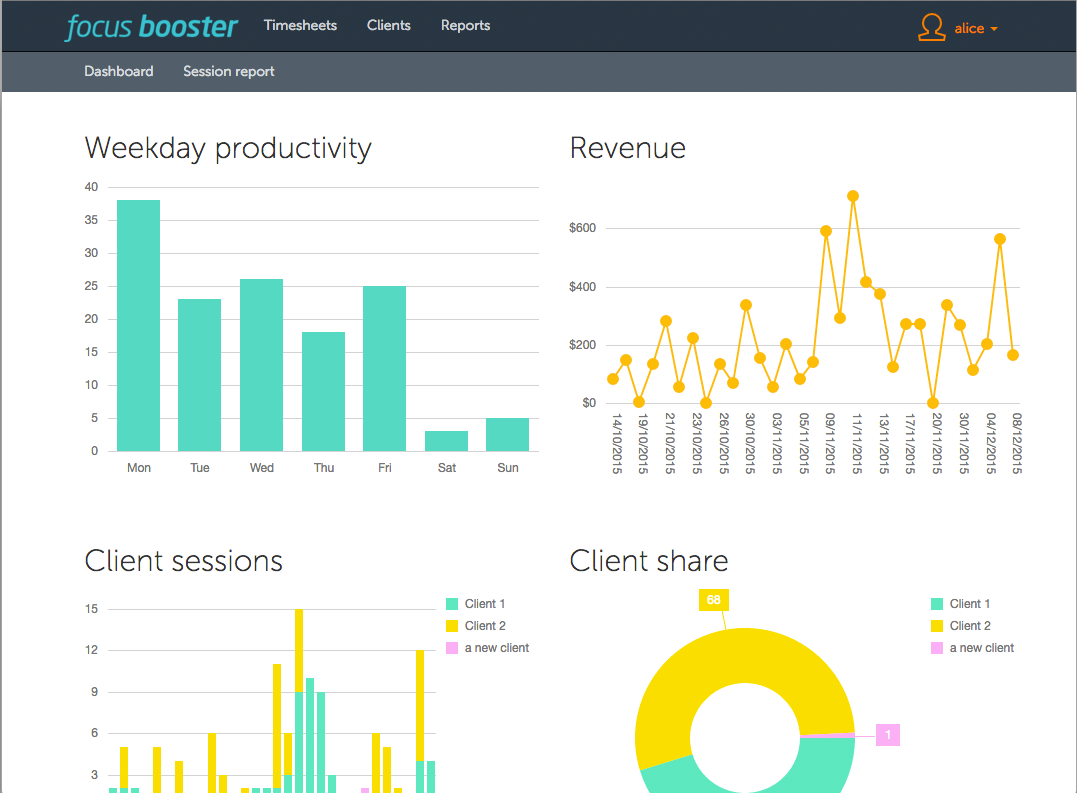The width and height of the screenshot is (1077, 793).
Task: Toggle Client 2 in Client share legend
Action: (x=970, y=626)
